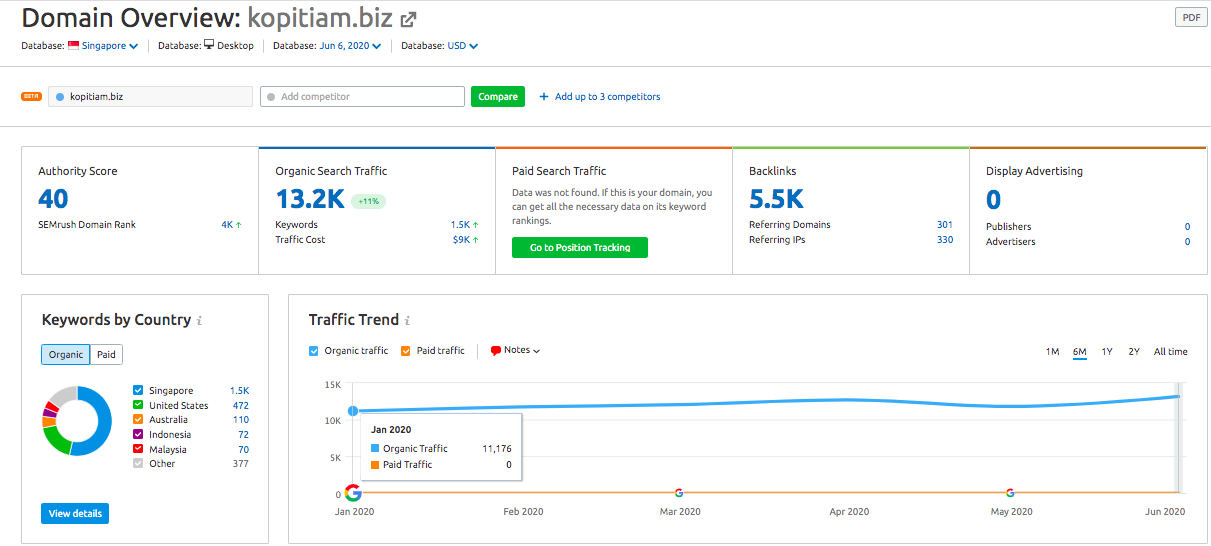The image size is (1211, 546).
Task: Export report with PDF button
Action: tap(1190, 17)
